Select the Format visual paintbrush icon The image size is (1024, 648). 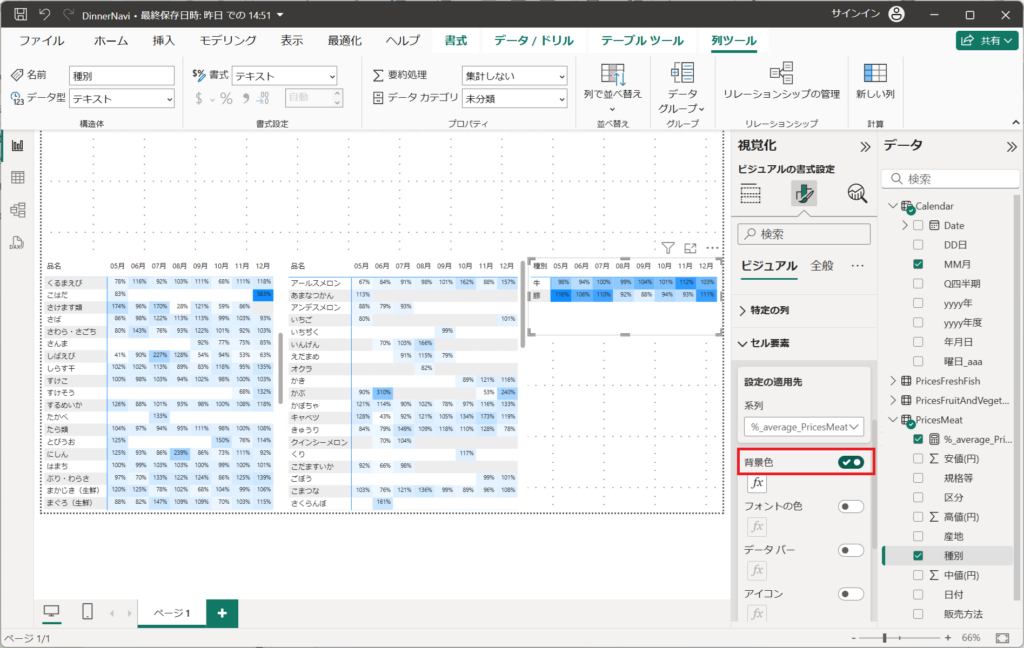[x=803, y=194]
